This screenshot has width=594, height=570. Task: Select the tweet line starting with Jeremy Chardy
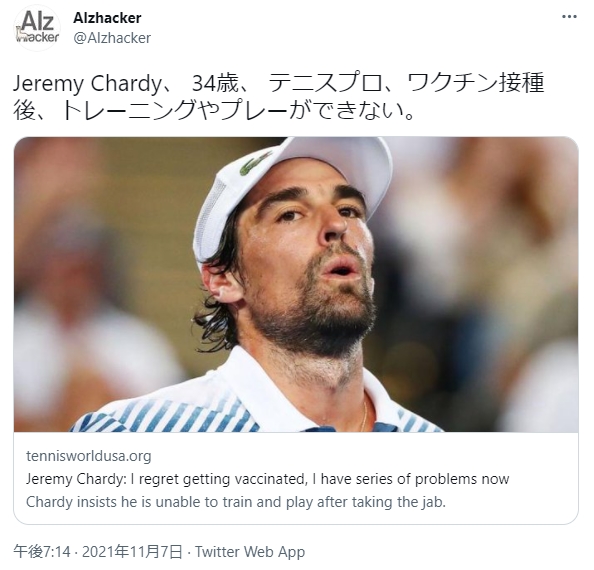(x=279, y=83)
